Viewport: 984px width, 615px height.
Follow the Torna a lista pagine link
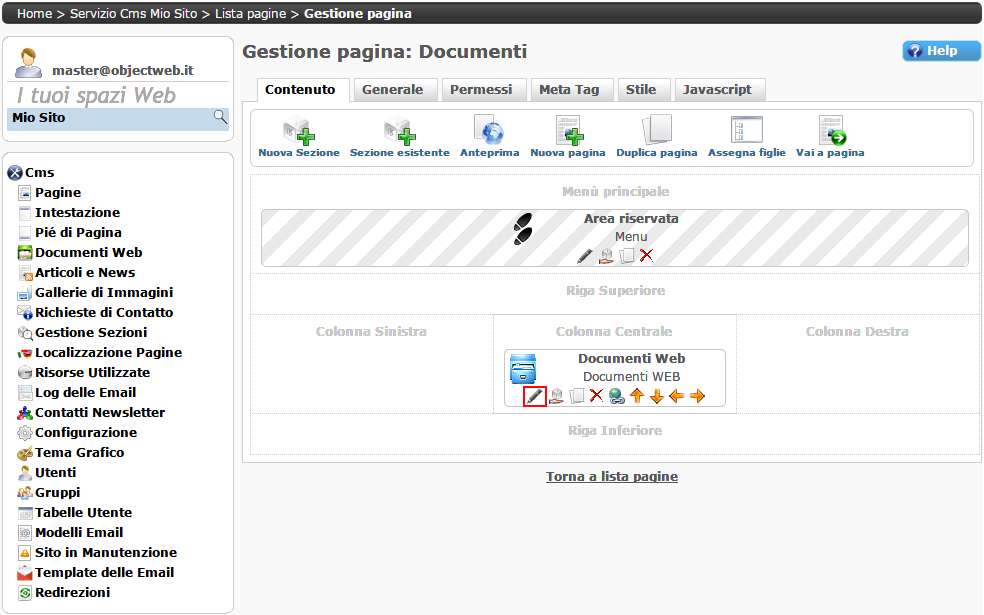612,477
